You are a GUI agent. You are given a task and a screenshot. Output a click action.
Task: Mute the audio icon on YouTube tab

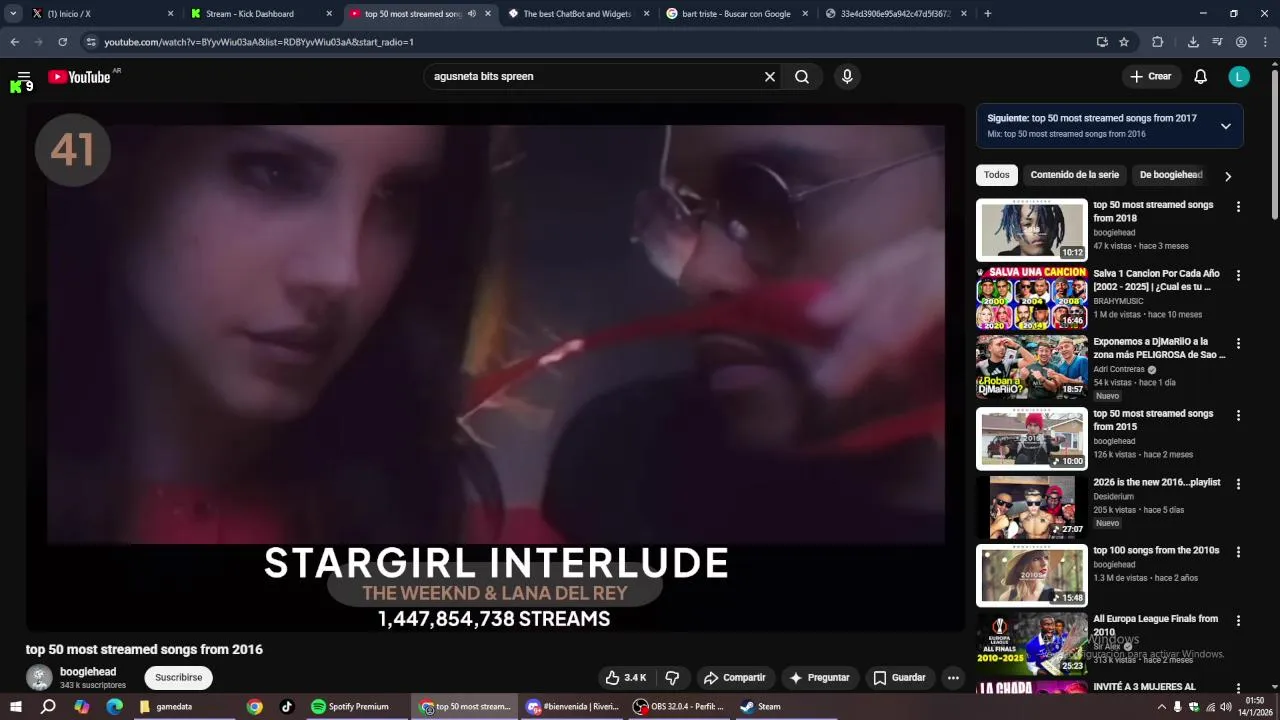point(472,14)
